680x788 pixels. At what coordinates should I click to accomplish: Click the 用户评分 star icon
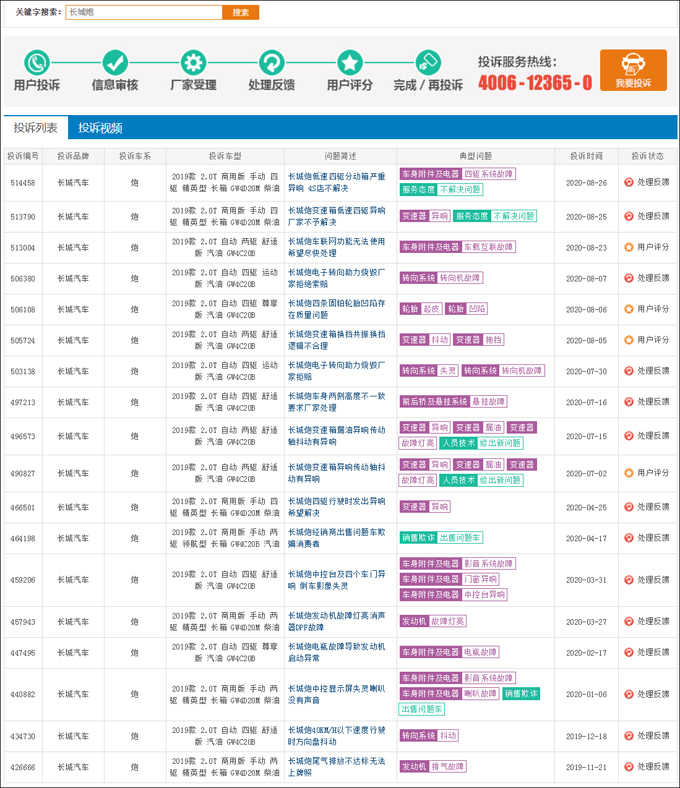(x=350, y=62)
